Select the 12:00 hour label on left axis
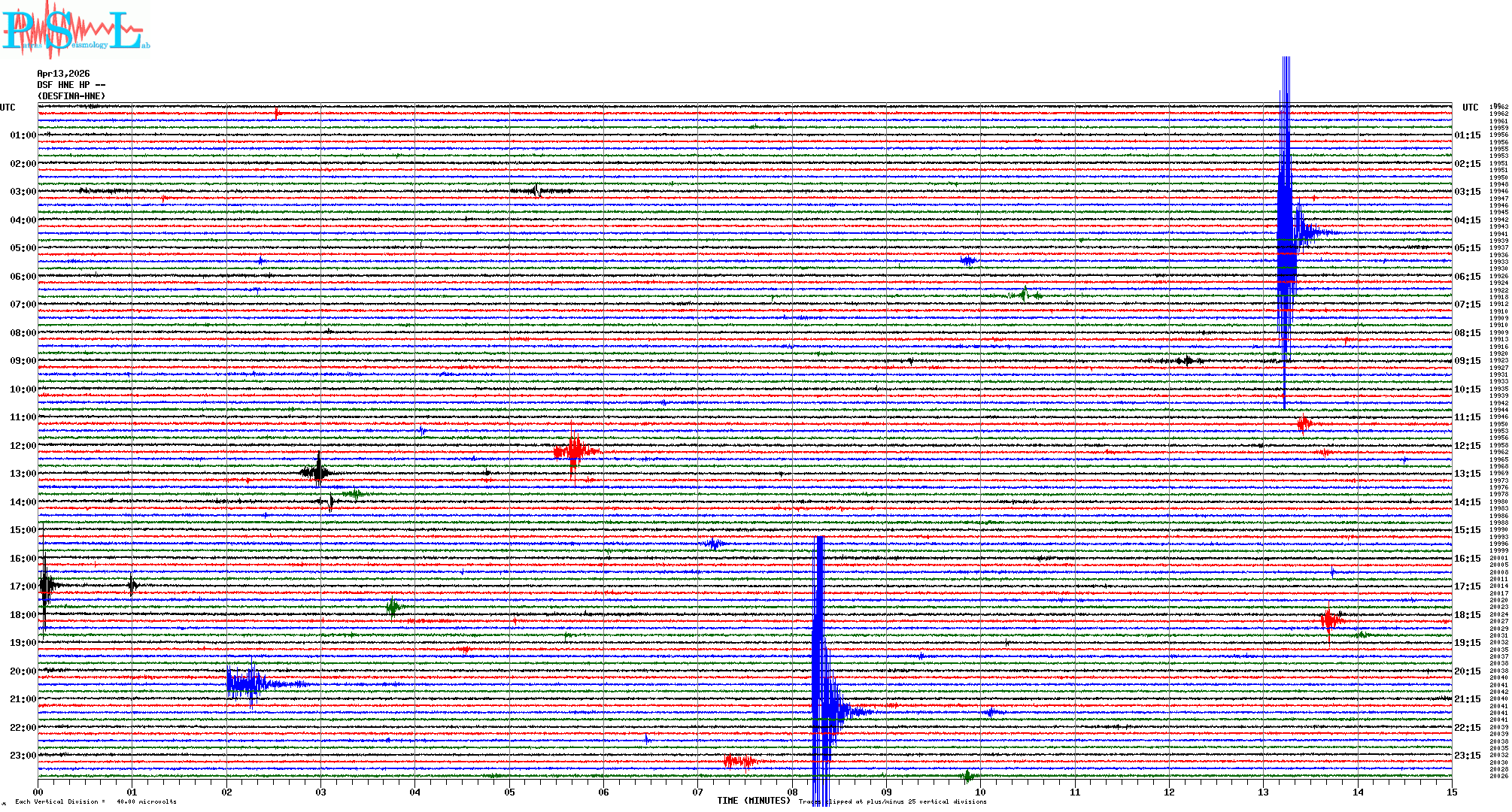 [23, 446]
